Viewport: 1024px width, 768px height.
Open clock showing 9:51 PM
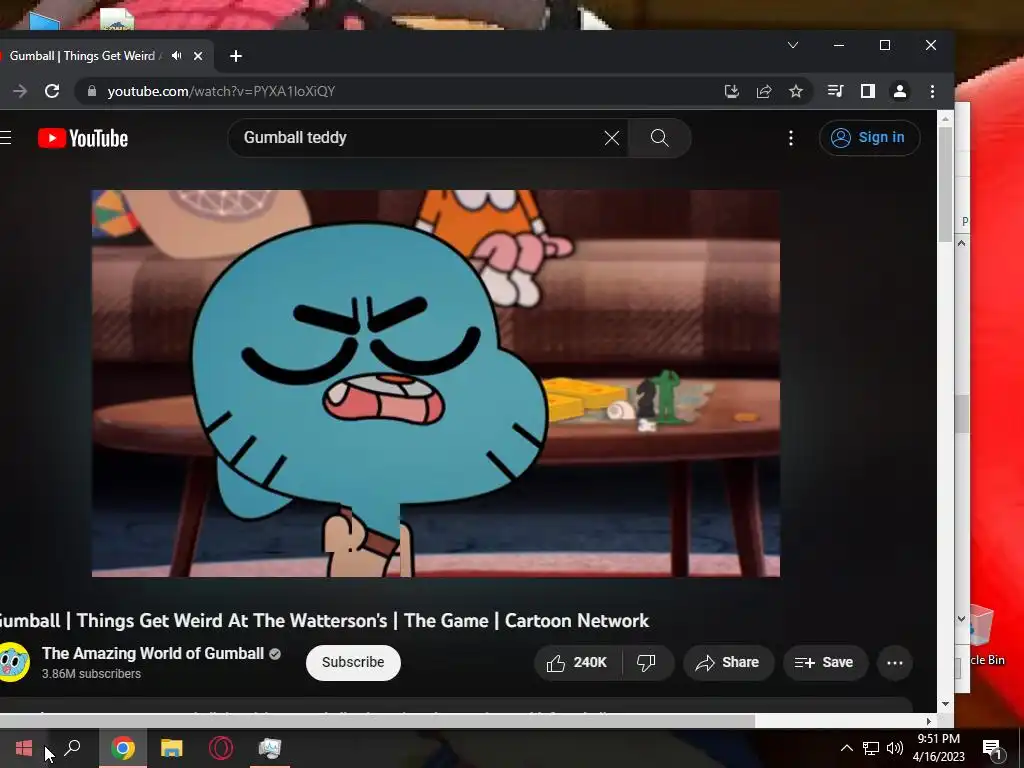click(938, 748)
